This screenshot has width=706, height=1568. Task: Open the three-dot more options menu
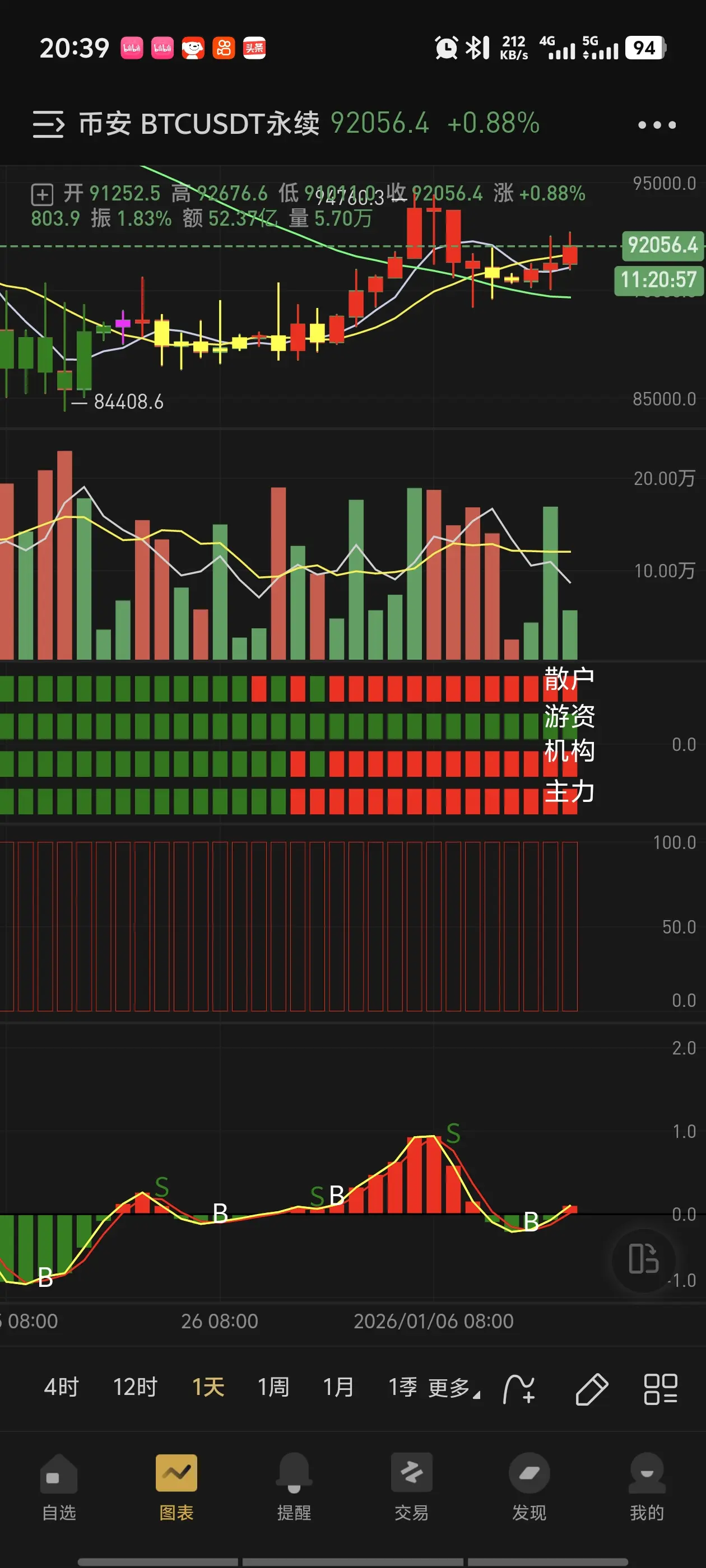657,125
